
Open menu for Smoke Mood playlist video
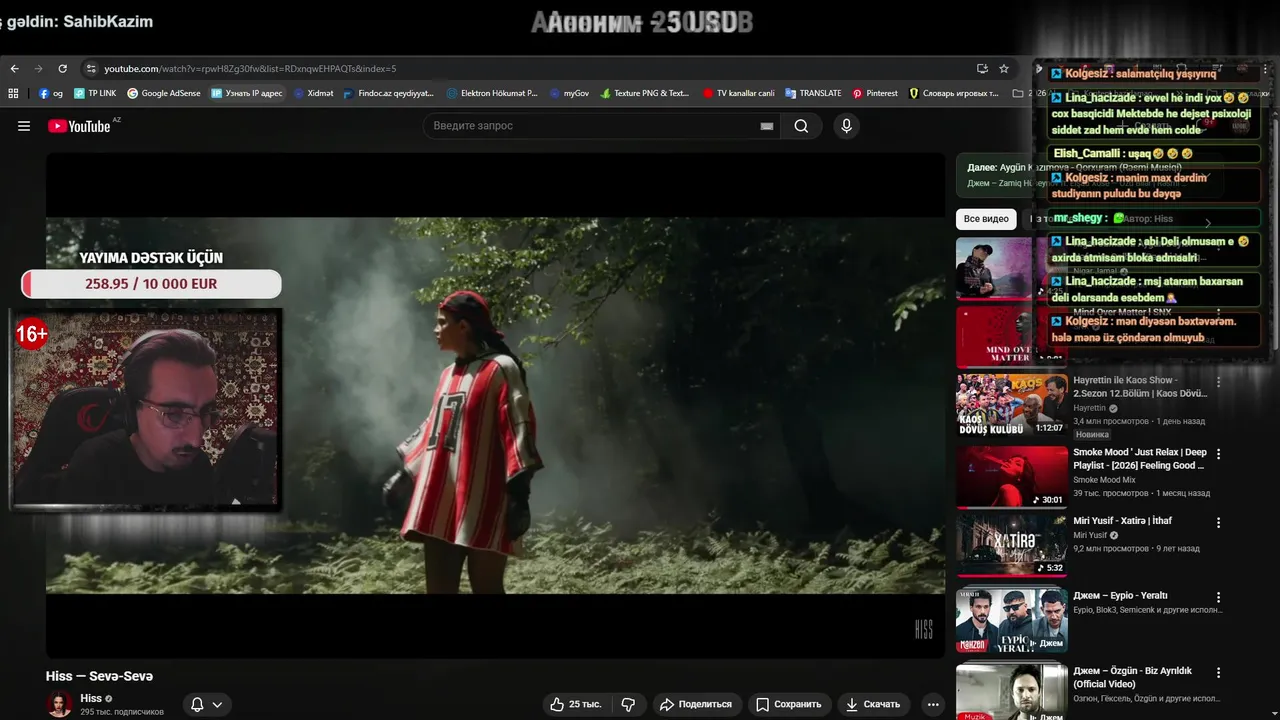point(1218,454)
